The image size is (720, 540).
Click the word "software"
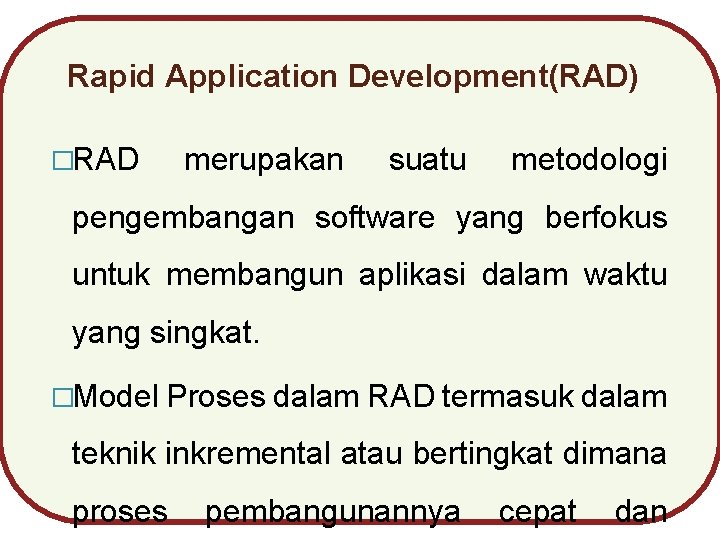375,218
